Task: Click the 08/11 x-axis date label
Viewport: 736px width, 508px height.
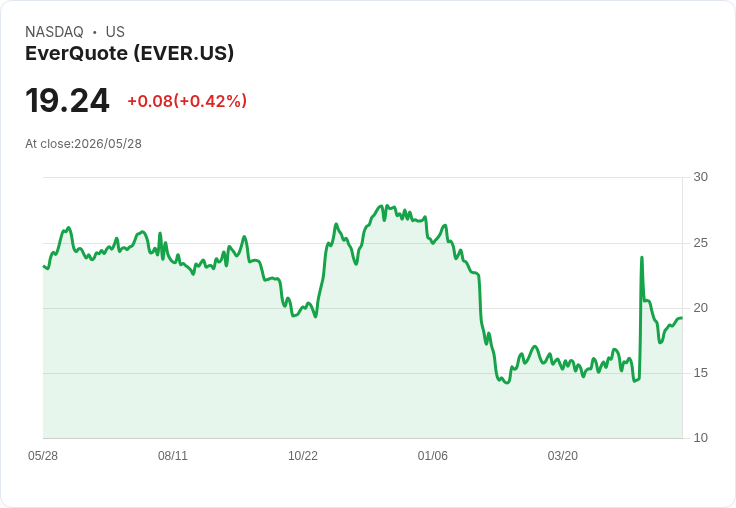Action: (x=173, y=455)
